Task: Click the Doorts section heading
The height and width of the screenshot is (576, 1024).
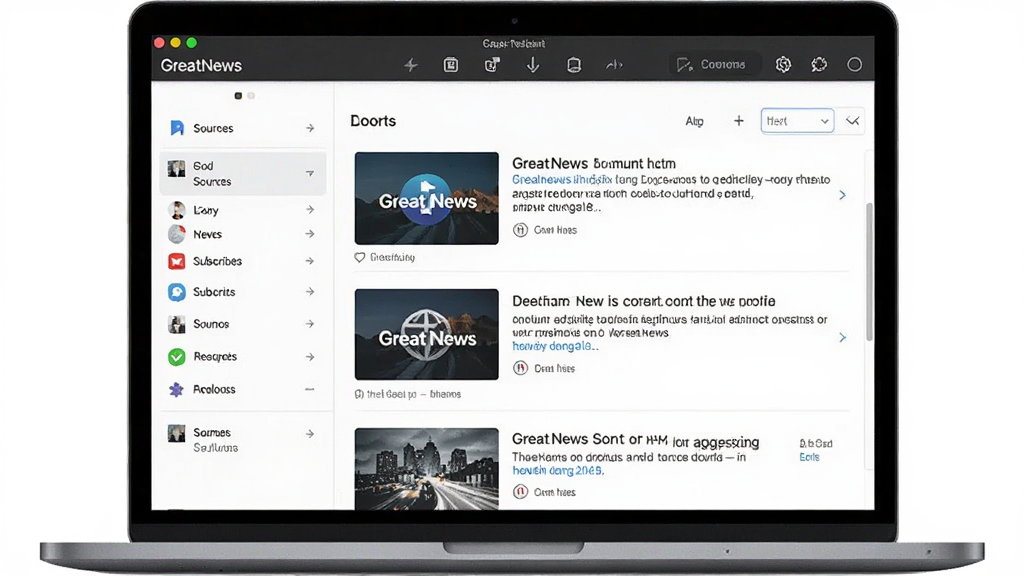Action: pyautogui.click(x=373, y=121)
